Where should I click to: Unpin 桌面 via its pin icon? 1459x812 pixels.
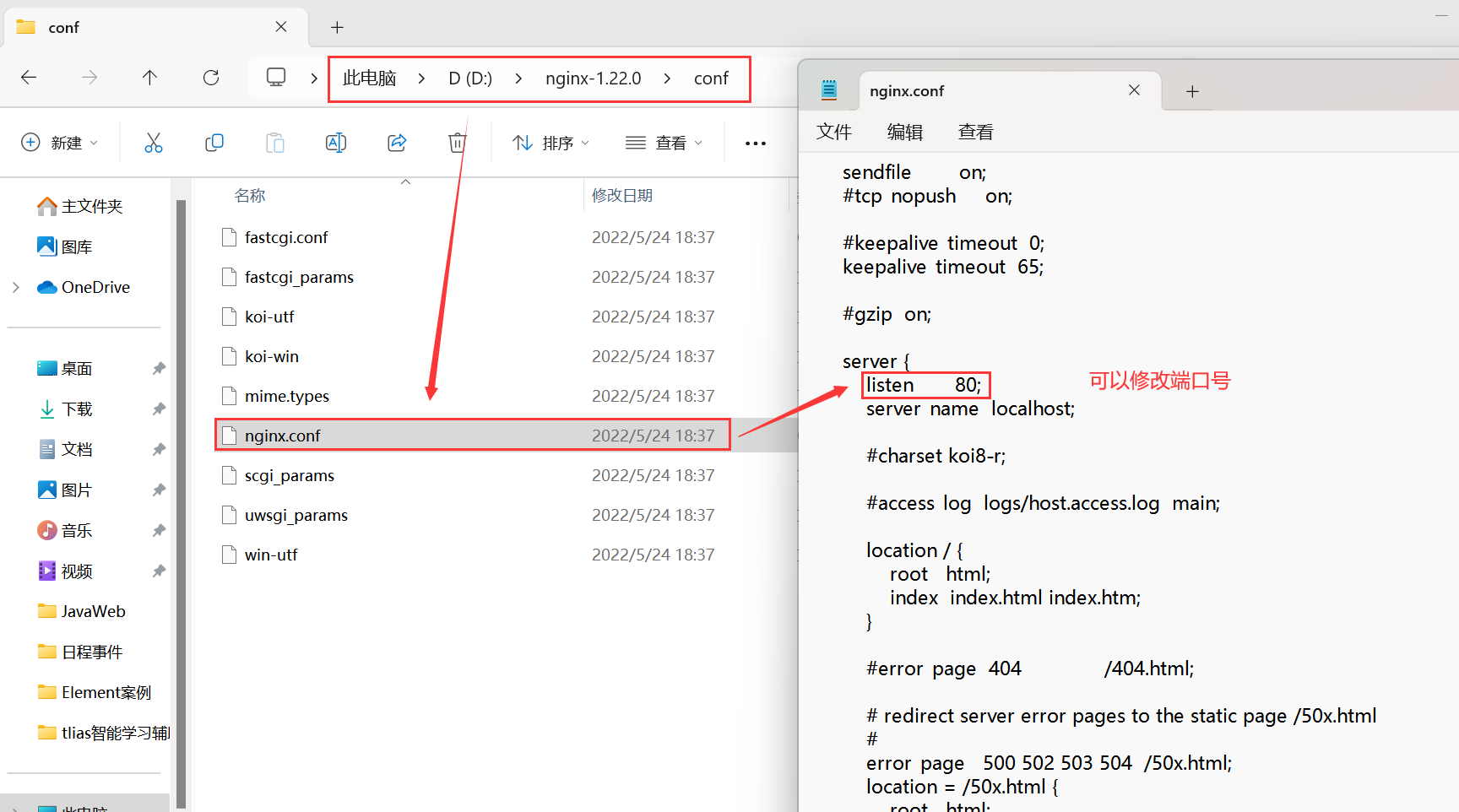[159, 369]
